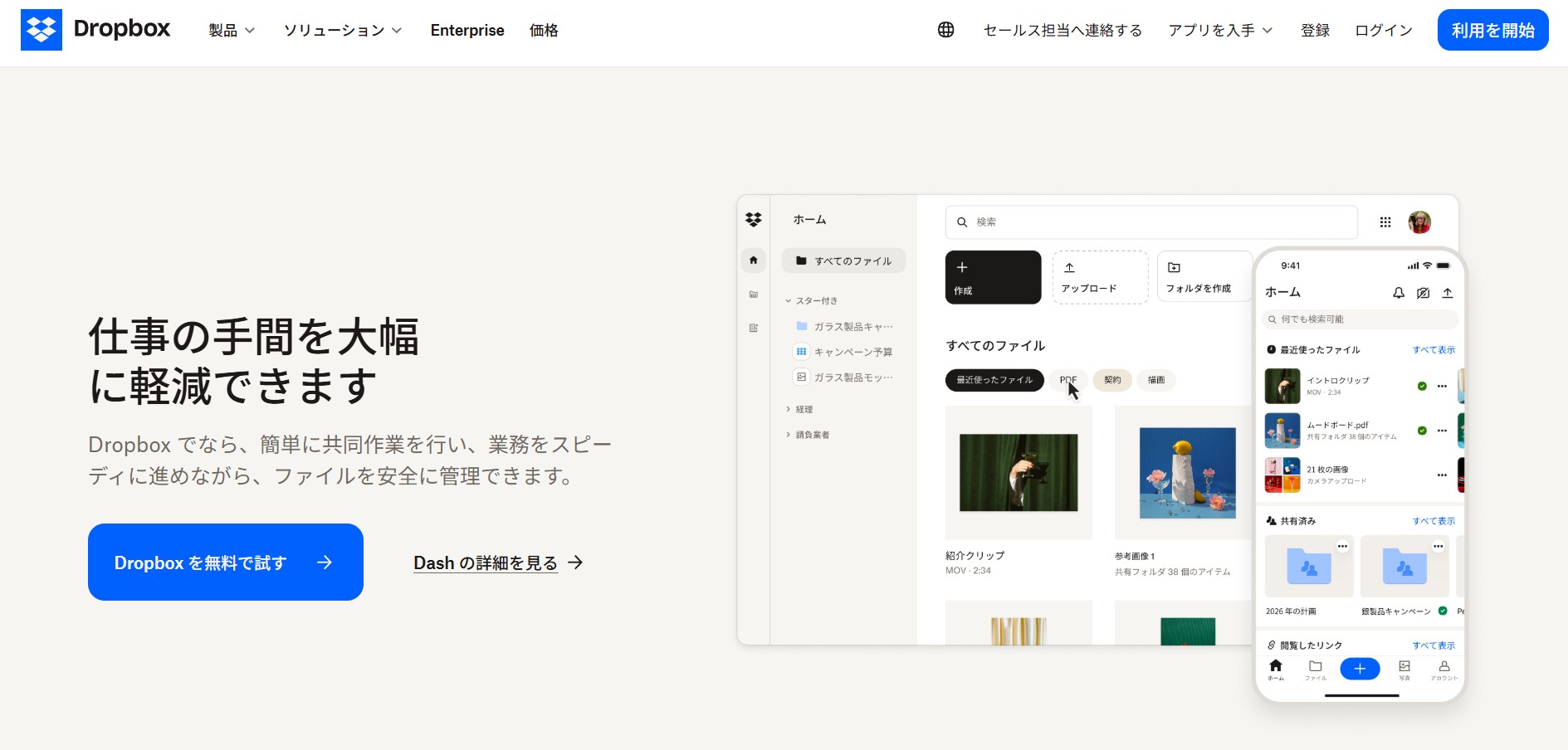Expand the 請負業者 folder

click(x=808, y=435)
